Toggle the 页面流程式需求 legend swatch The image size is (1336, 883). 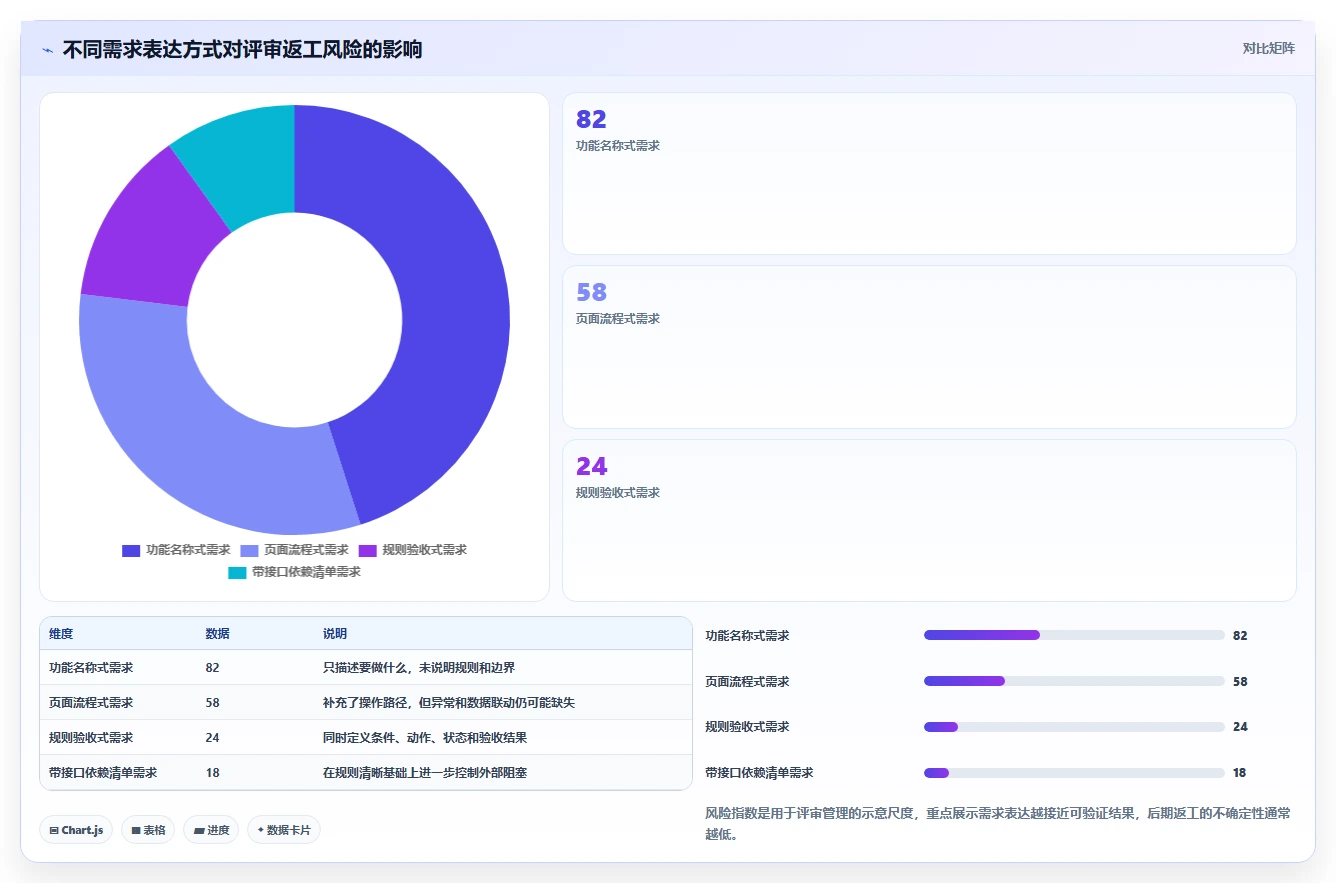(x=249, y=550)
